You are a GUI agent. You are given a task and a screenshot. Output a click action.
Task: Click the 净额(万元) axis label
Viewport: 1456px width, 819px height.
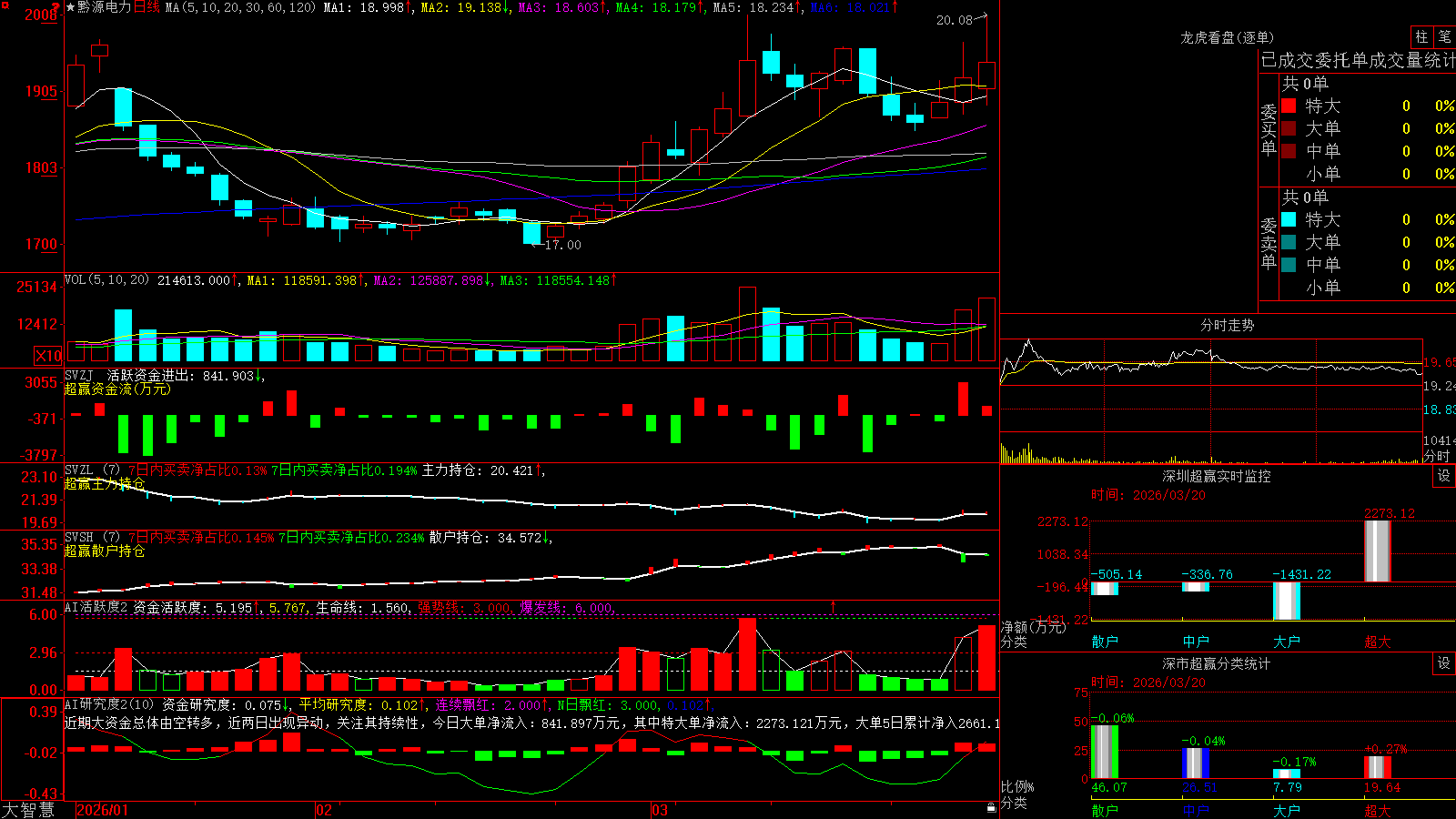tap(1033, 627)
